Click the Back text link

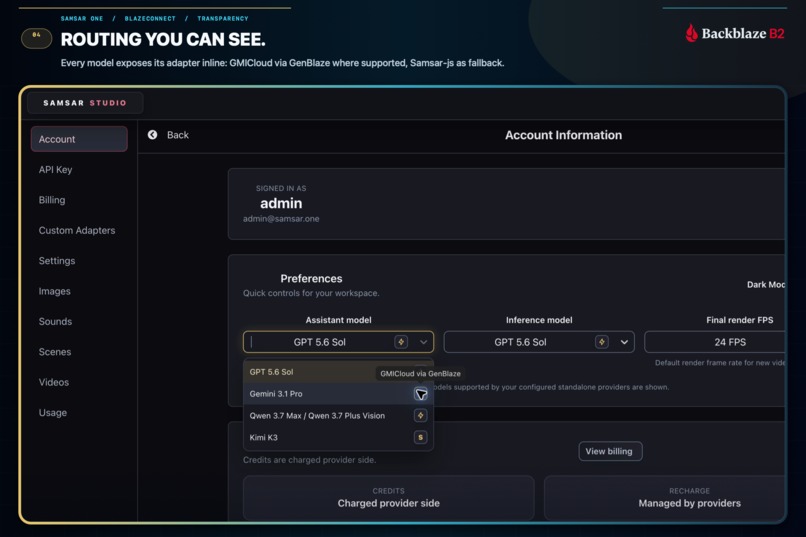(178, 135)
